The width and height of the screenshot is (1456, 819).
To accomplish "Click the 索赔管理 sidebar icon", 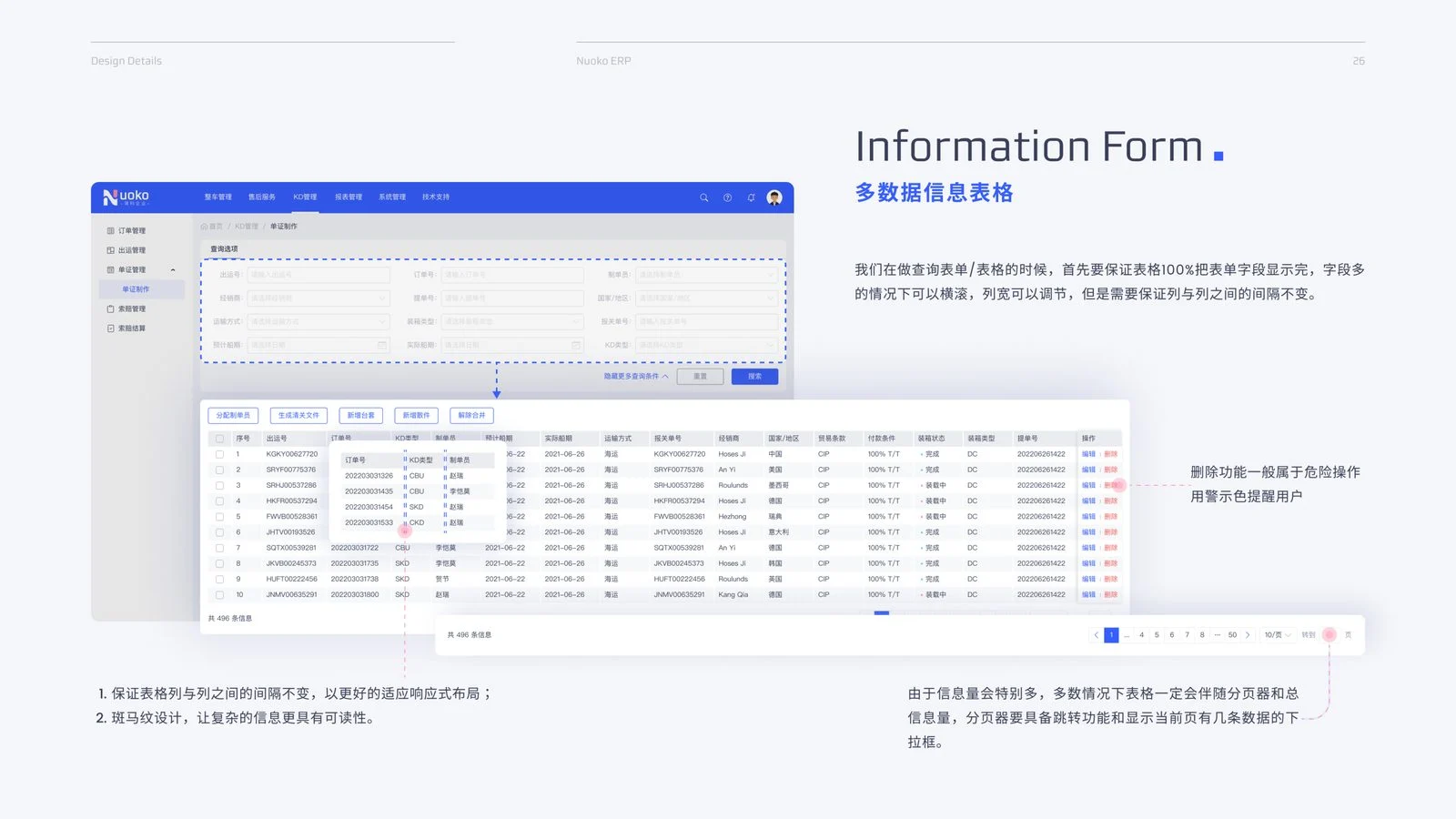I will click(110, 309).
